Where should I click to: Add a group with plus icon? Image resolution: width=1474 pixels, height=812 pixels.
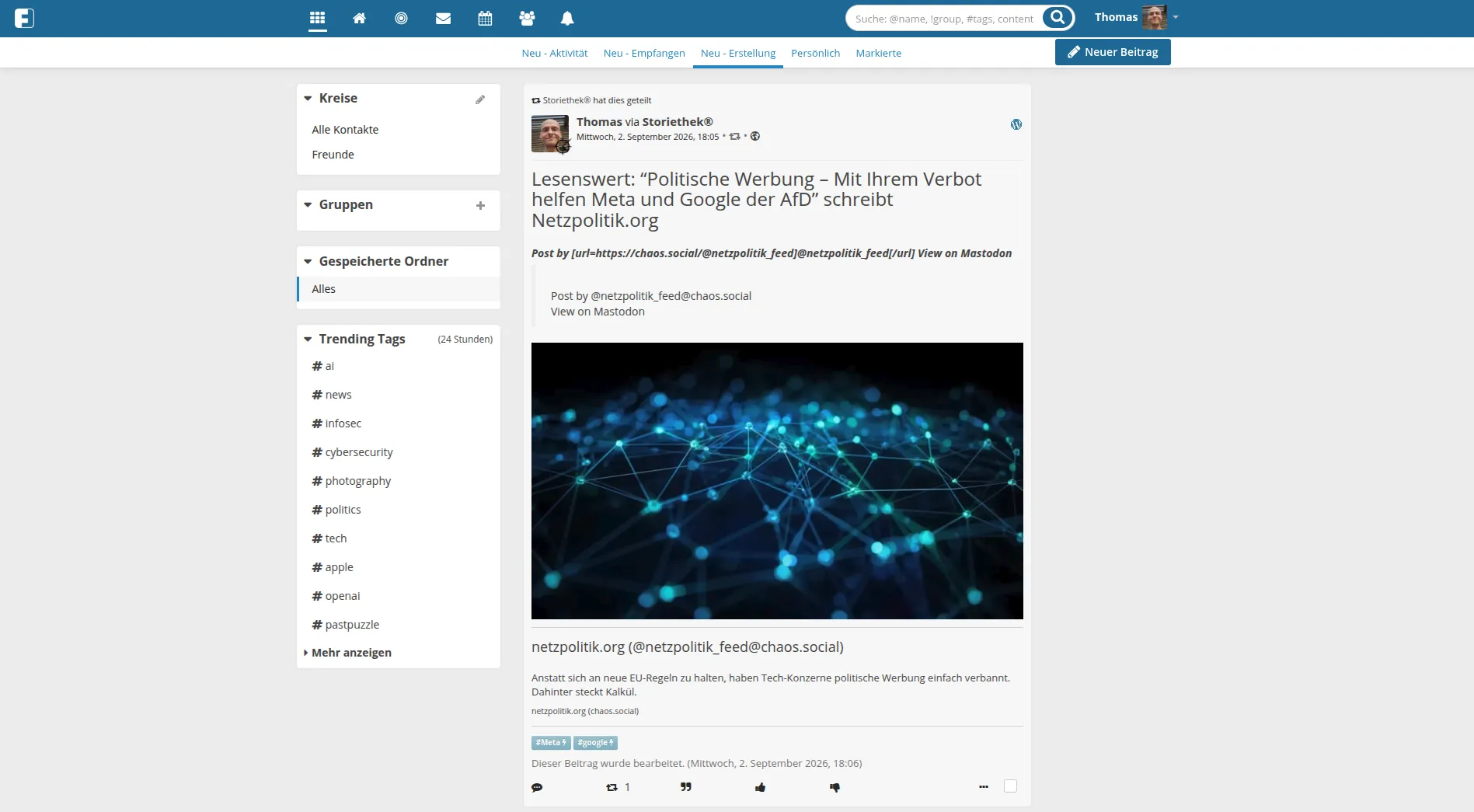pos(480,206)
